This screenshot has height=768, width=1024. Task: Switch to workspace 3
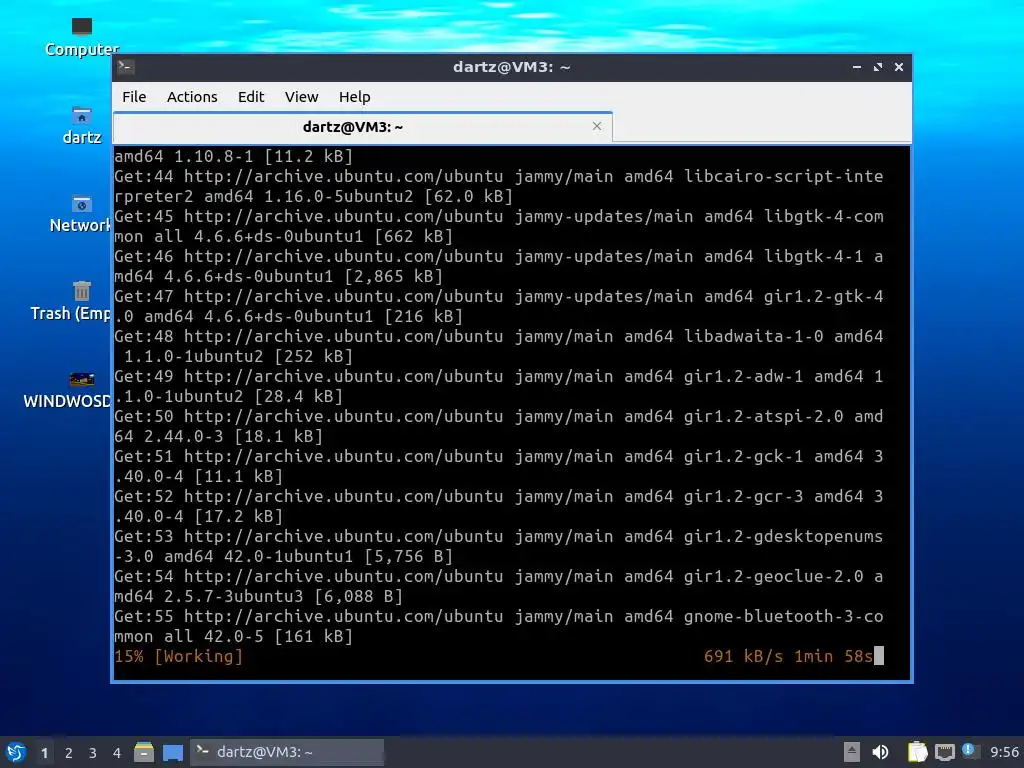pyautogui.click(x=93, y=753)
